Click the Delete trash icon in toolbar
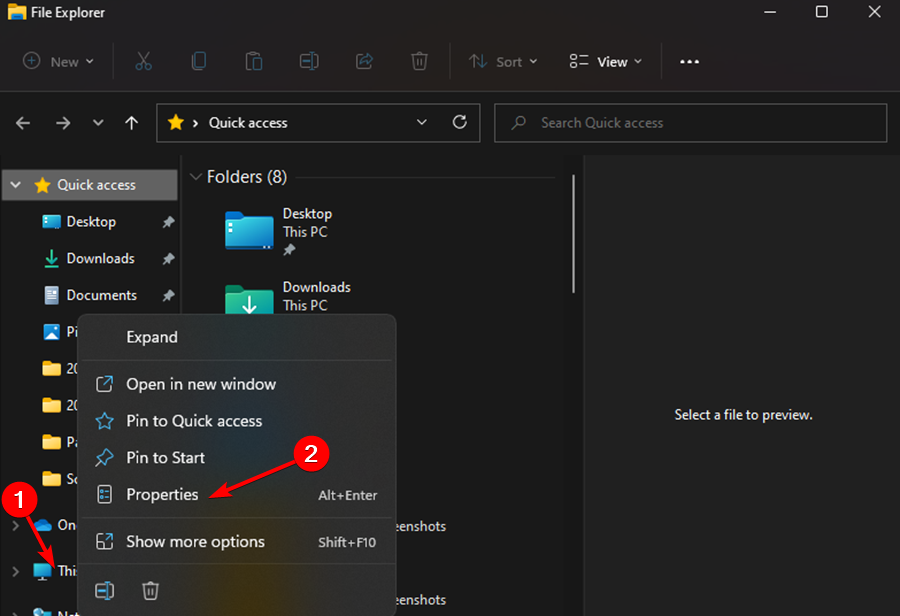The width and height of the screenshot is (900, 616). 419,61
